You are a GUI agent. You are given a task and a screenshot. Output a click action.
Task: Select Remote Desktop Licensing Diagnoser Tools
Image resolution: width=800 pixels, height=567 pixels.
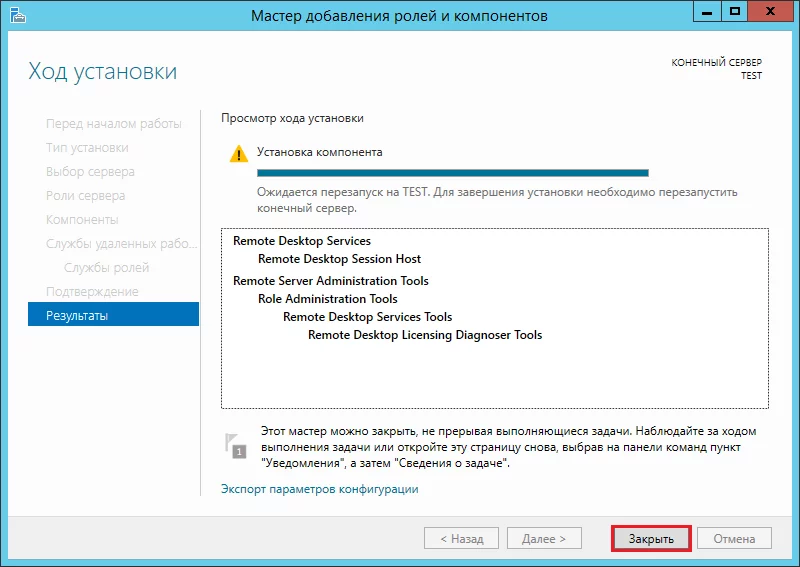click(x=424, y=335)
